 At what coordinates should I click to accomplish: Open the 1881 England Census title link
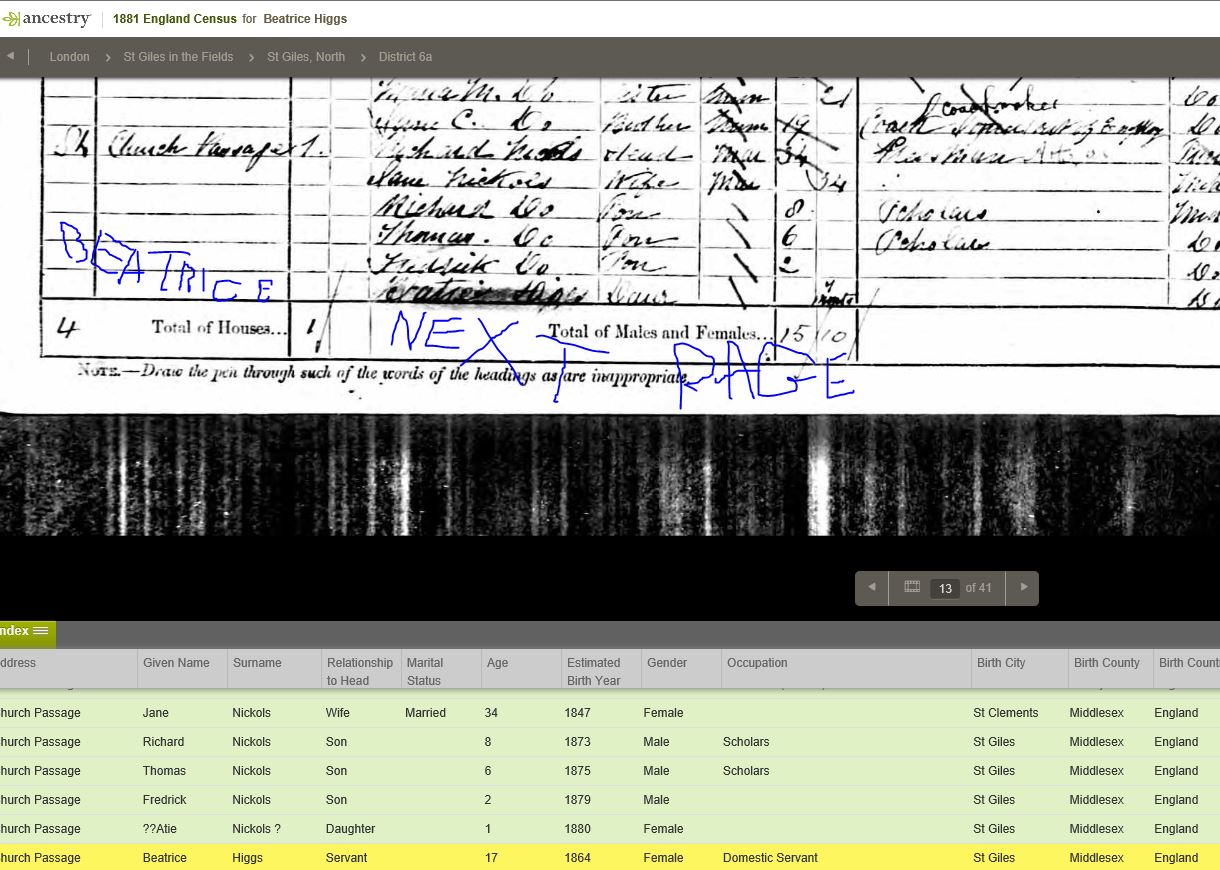coord(174,19)
